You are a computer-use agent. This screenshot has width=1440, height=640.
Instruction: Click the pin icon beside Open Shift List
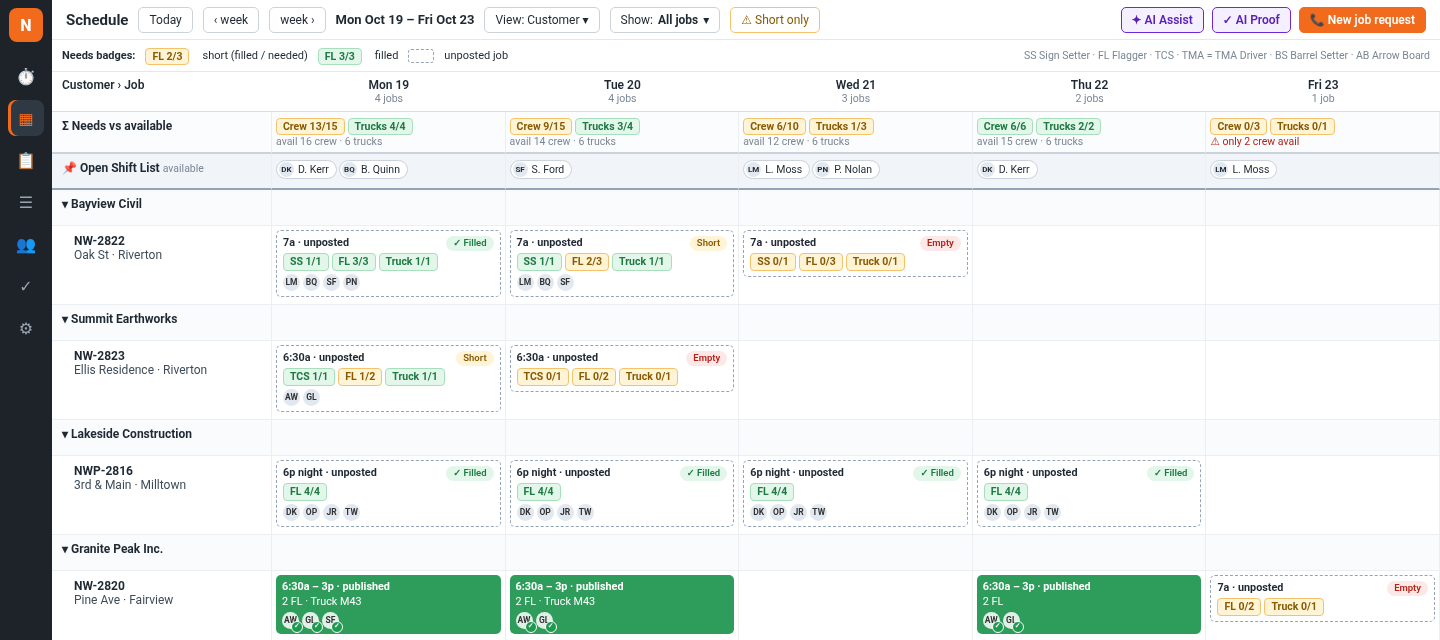(69, 168)
